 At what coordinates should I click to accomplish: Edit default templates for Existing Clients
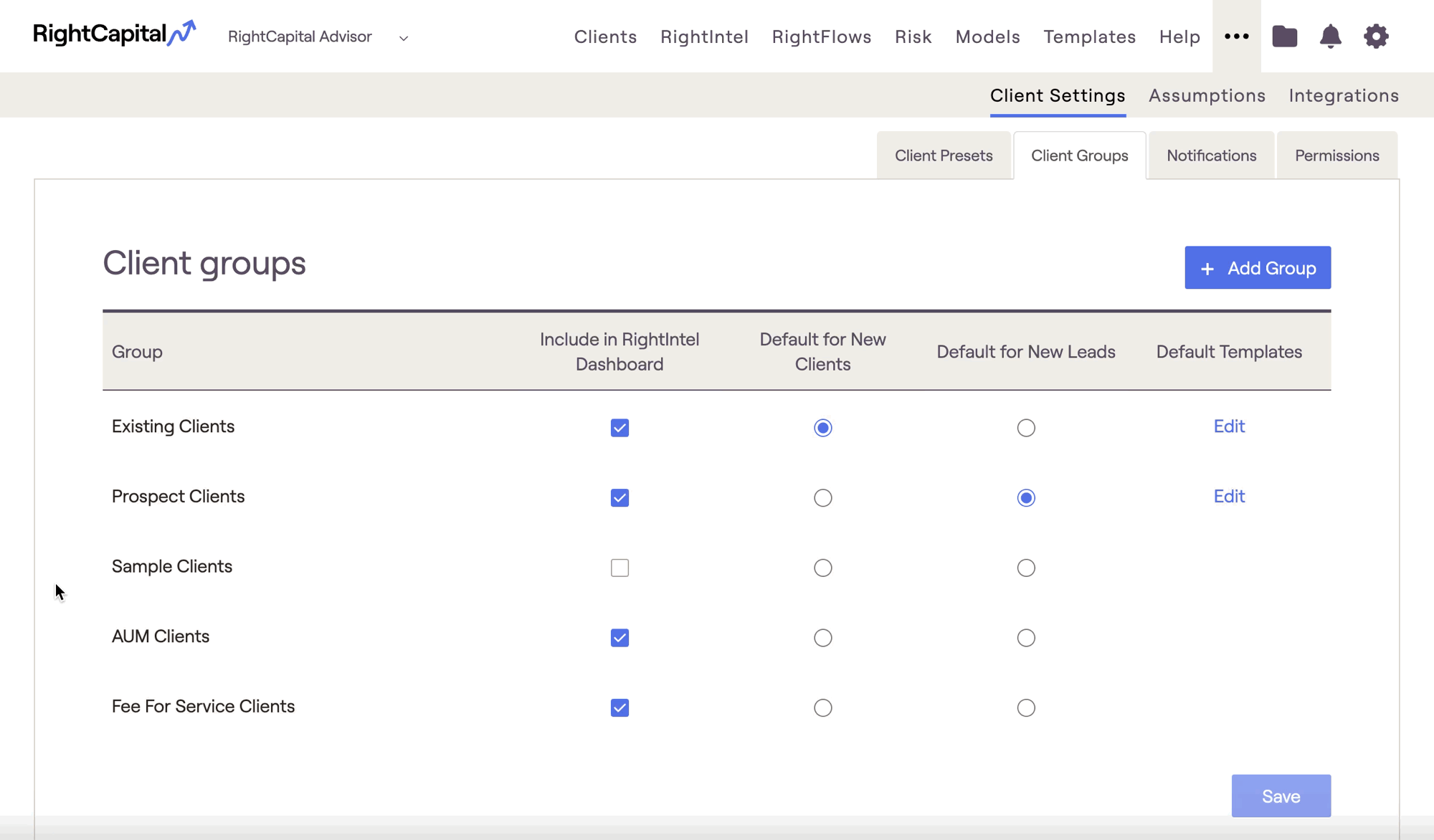[x=1229, y=426]
